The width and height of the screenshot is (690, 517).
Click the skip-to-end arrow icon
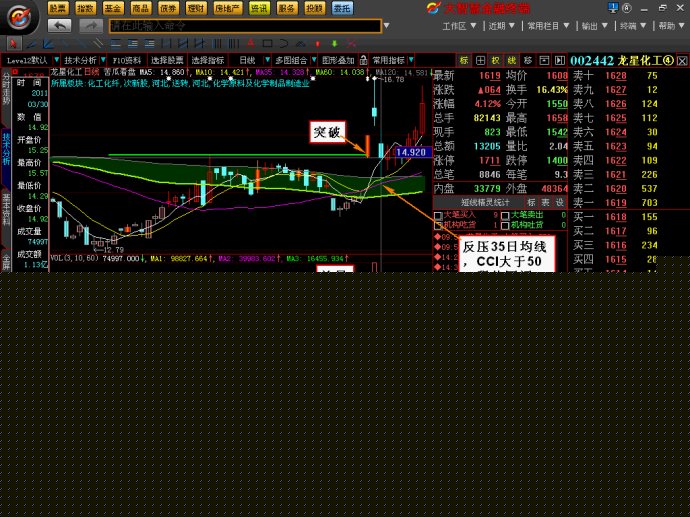[559, 60]
